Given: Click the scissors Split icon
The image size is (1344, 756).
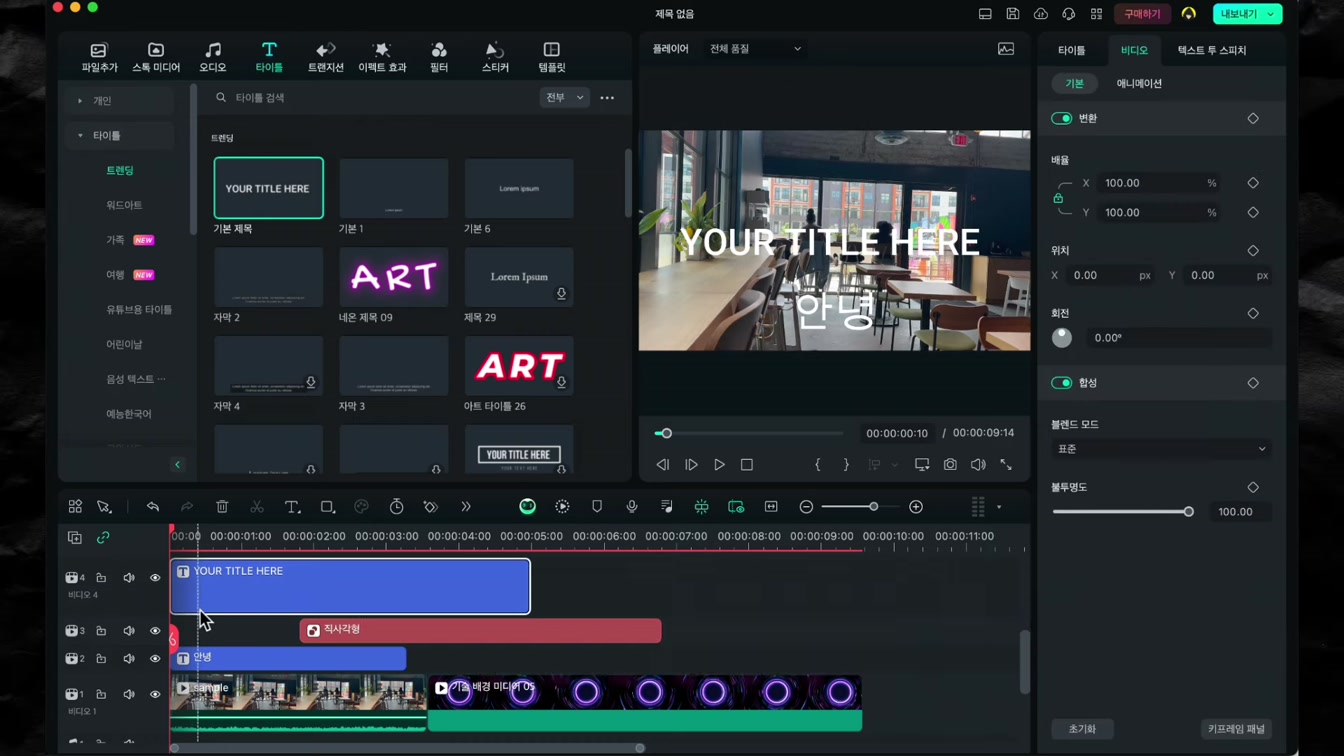Looking at the screenshot, I should click(x=257, y=507).
